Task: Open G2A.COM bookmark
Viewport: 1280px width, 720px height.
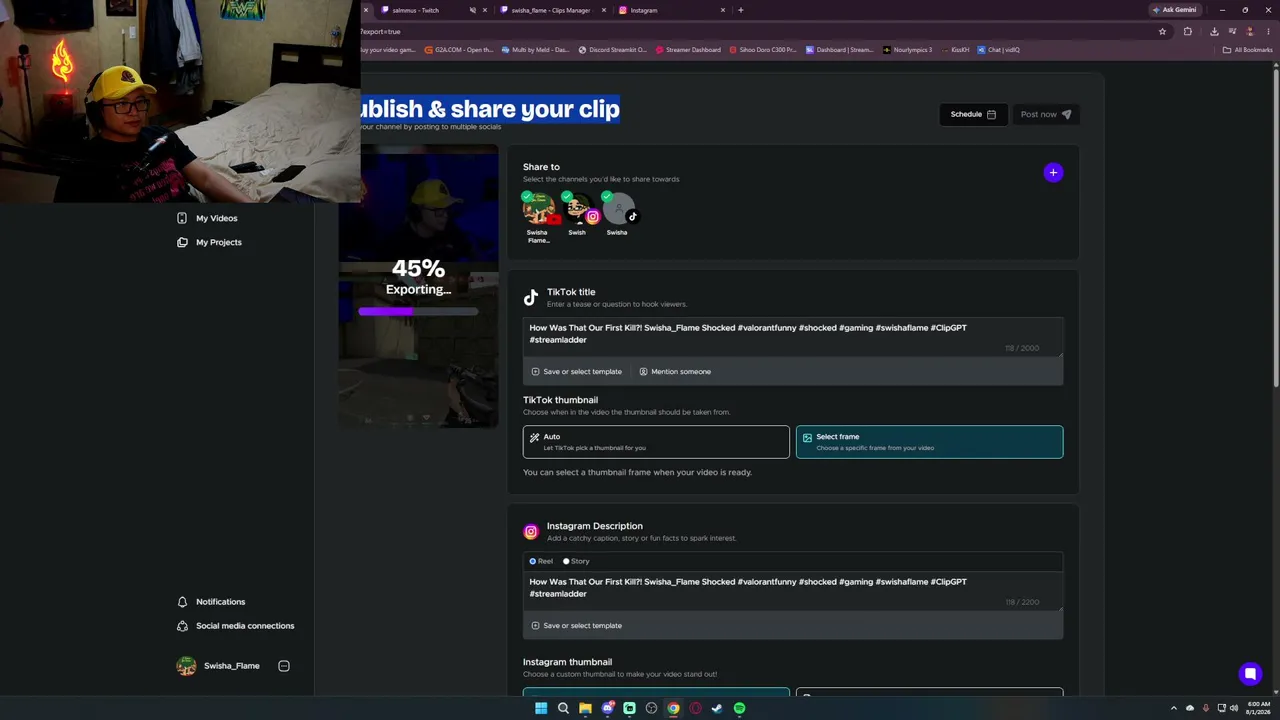Action: [x=459, y=50]
